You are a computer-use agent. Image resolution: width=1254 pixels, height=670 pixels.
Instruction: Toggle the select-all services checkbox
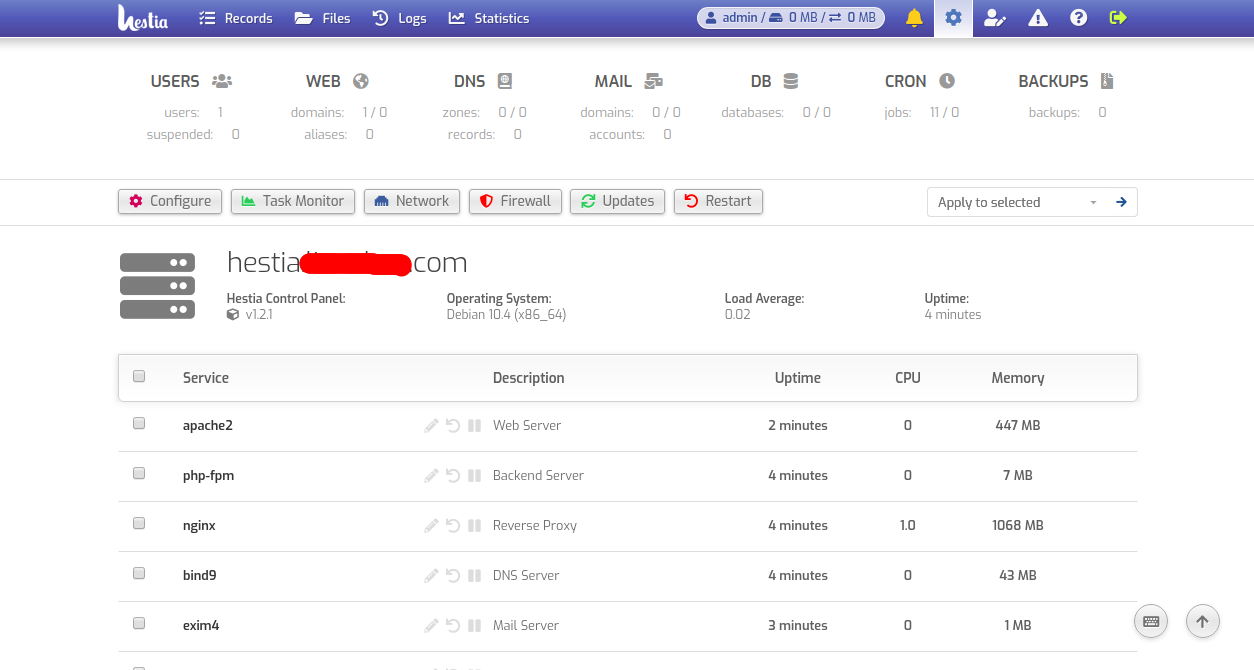tap(139, 377)
